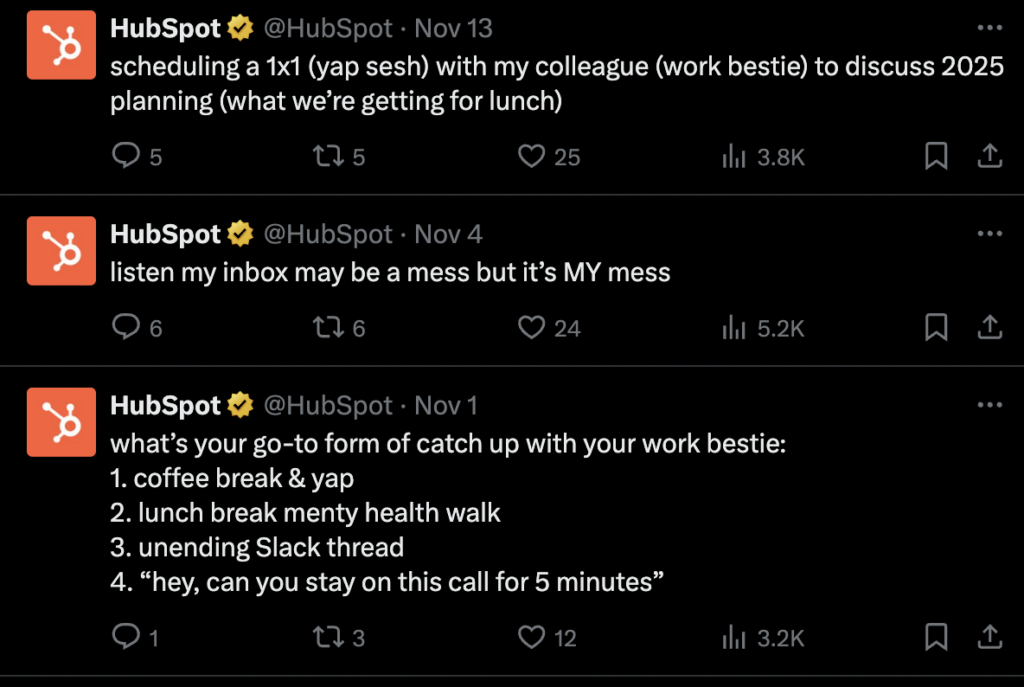This screenshot has width=1024, height=687.
Task: Open more options on Nov 1 tweet
Action: [989, 405]
